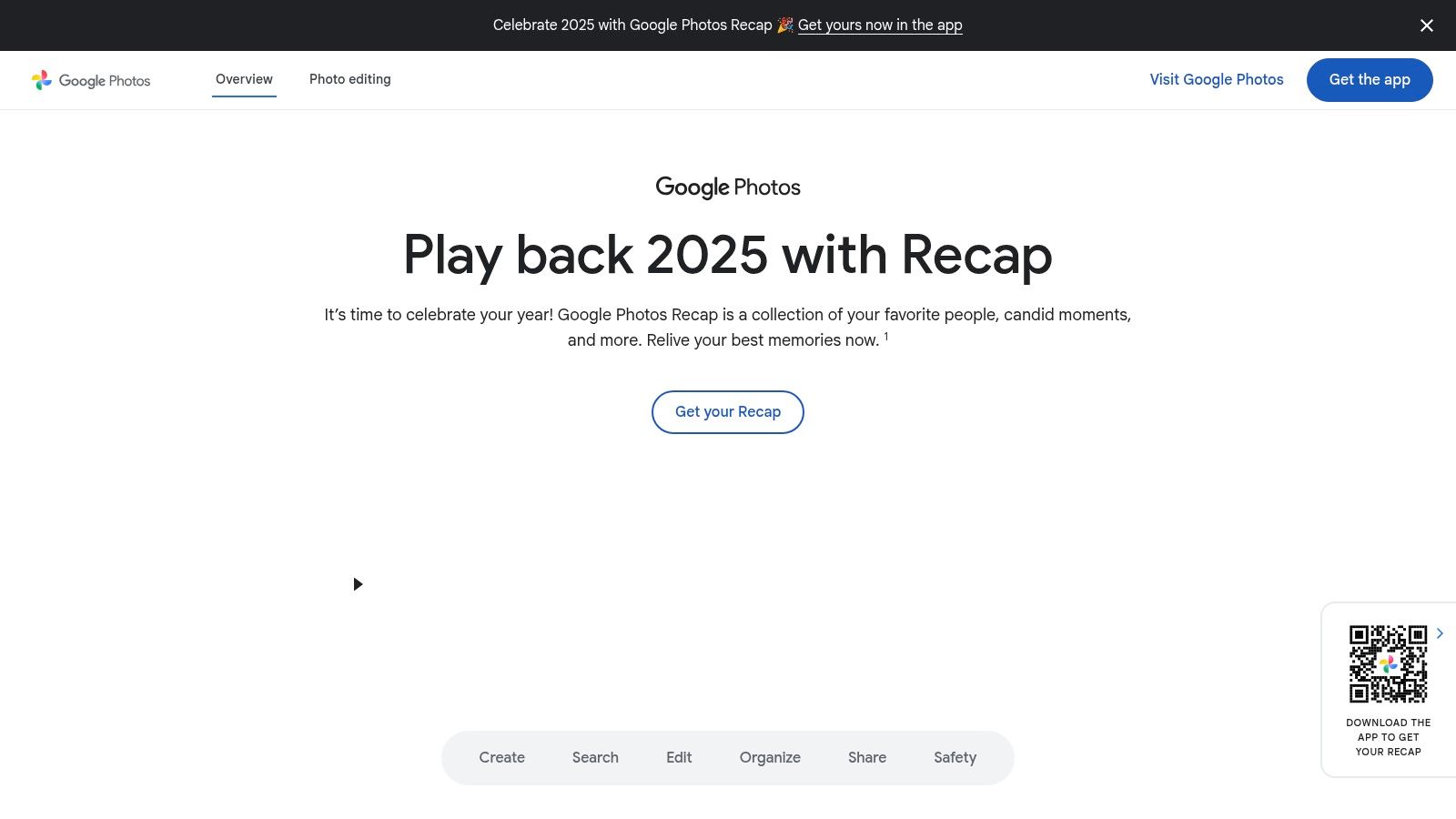Follow the 'Get yours now in the app' link

(x=879, y=25)
